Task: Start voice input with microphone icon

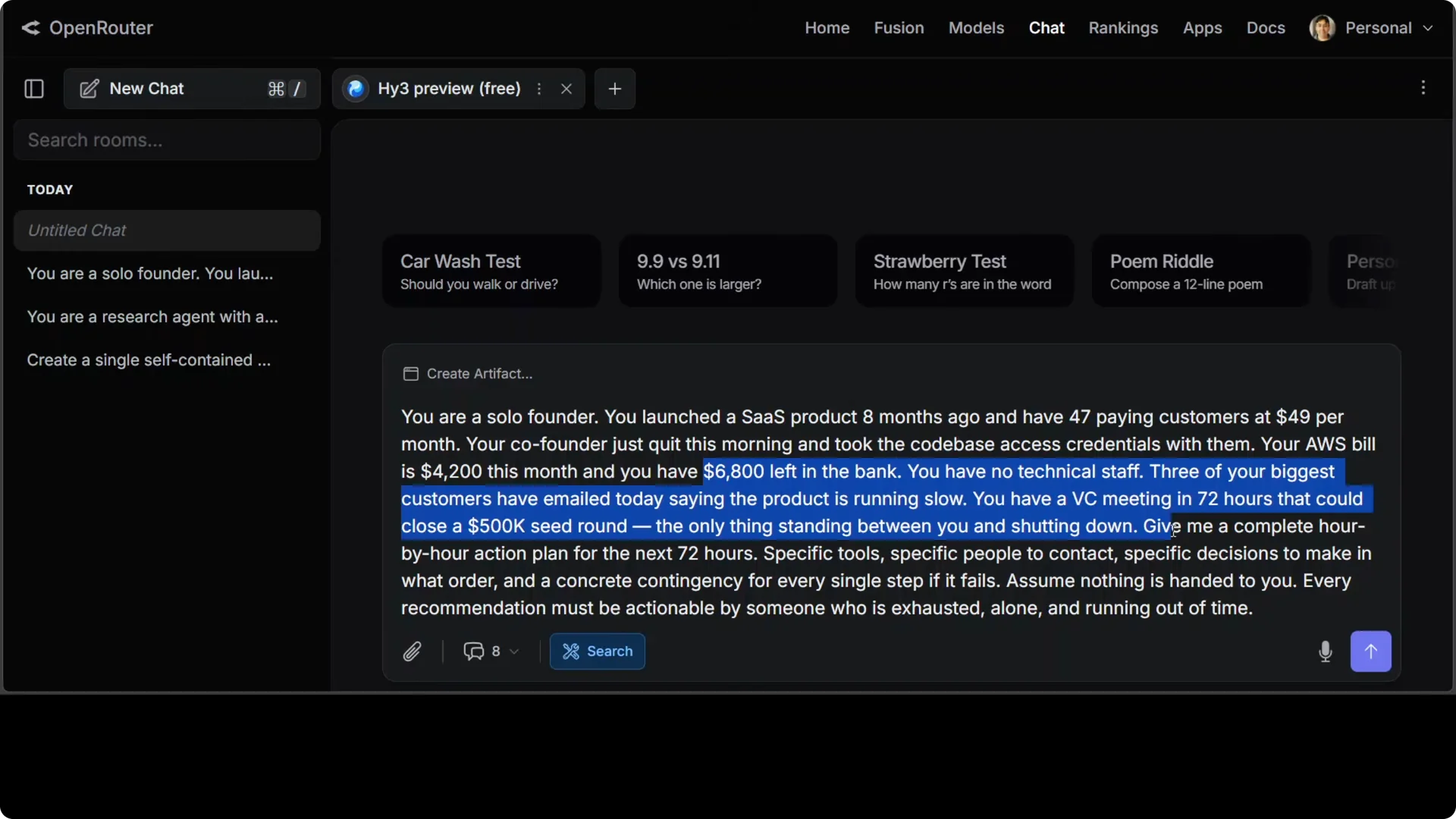Action: tap(1326, 651)
